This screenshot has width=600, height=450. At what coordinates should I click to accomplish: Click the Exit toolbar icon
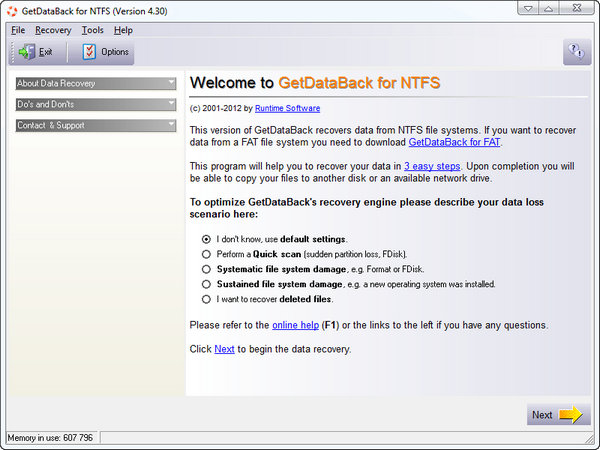click(25, 52)
